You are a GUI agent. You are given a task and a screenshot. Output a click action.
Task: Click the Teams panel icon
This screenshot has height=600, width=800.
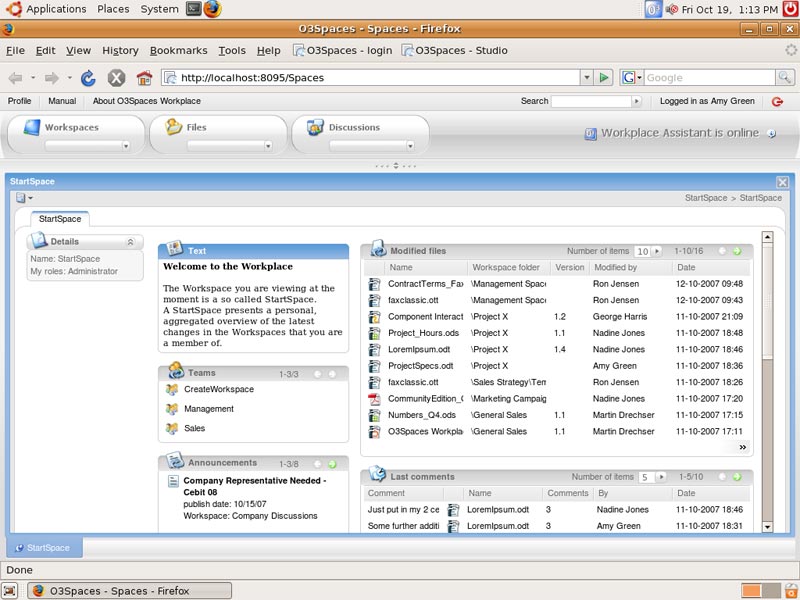[176, 370]
